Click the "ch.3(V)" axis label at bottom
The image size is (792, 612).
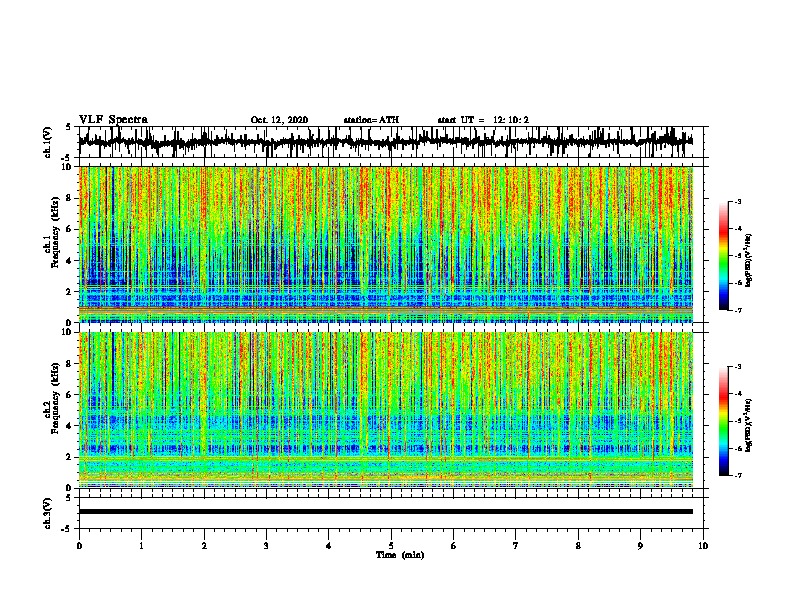(48, 513)
